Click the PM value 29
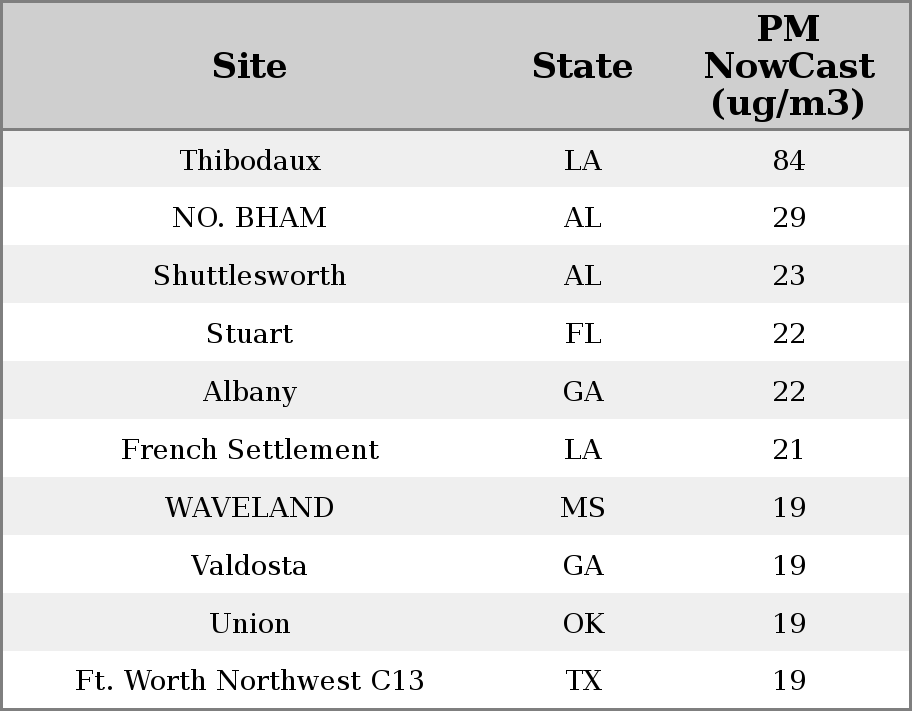 coord(788,218)
